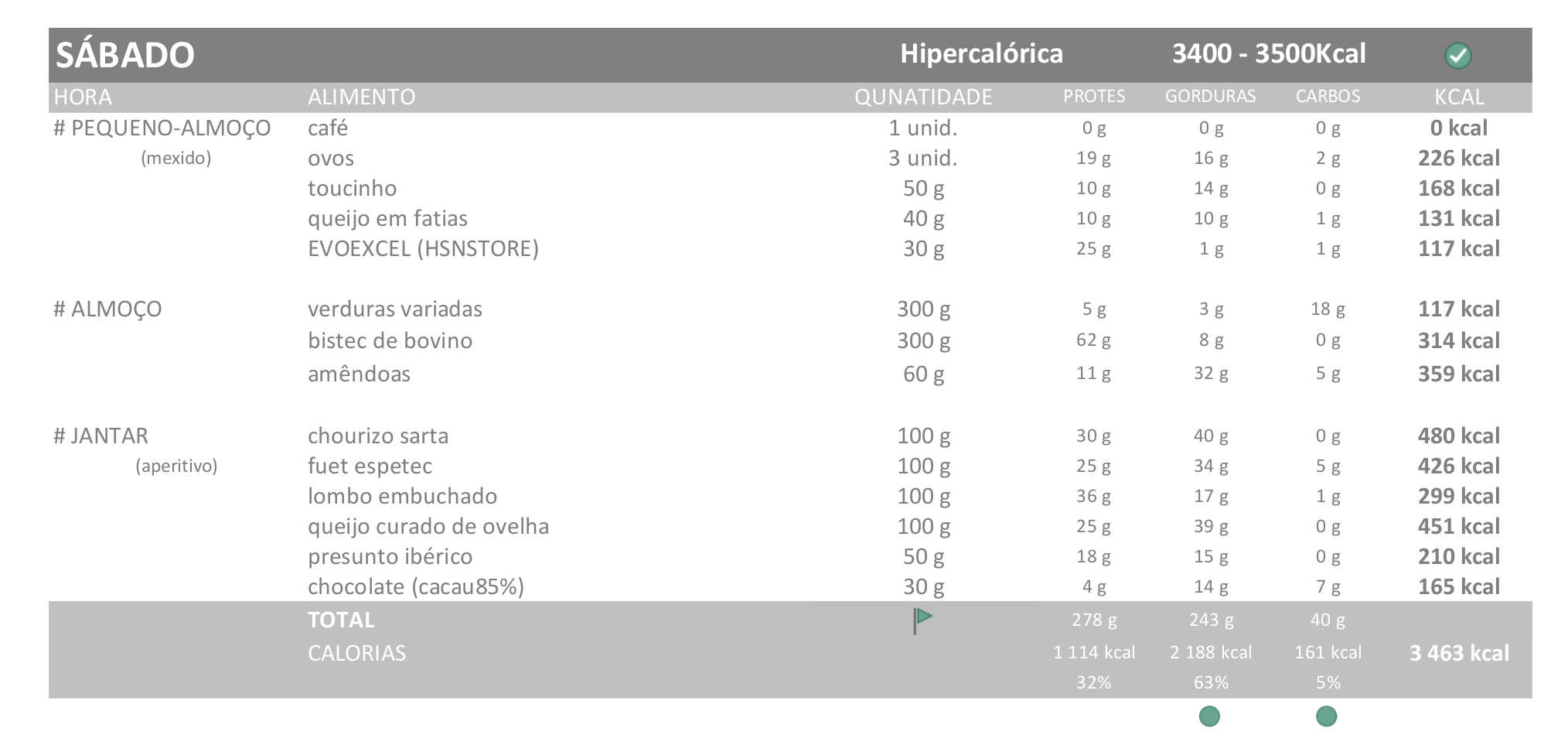Click the chourizo sarta food cell

point(377,436)
